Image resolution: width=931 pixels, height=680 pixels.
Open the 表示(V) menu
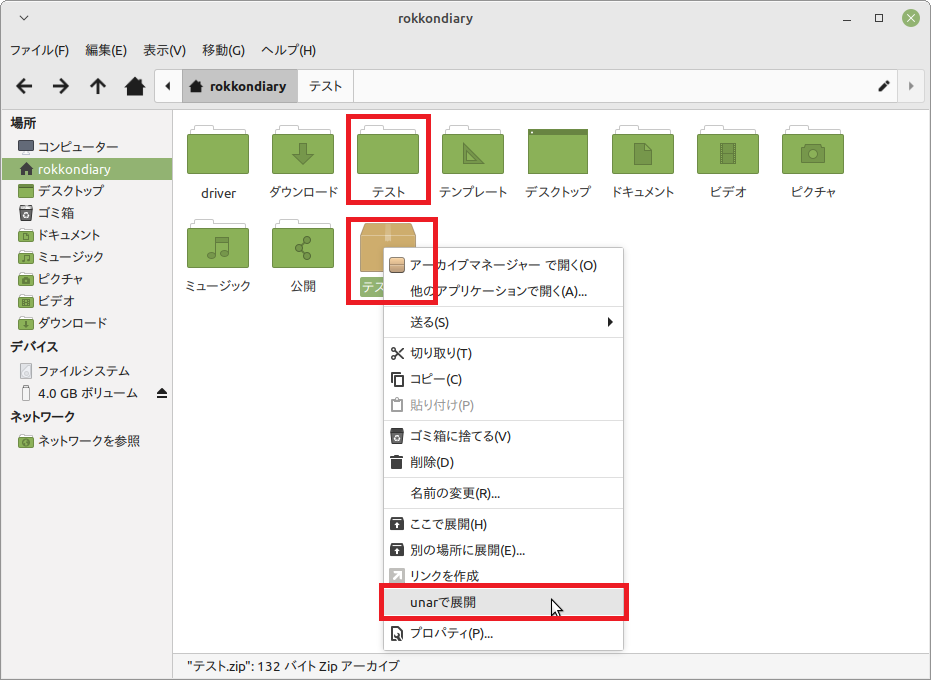pos(164,50)
